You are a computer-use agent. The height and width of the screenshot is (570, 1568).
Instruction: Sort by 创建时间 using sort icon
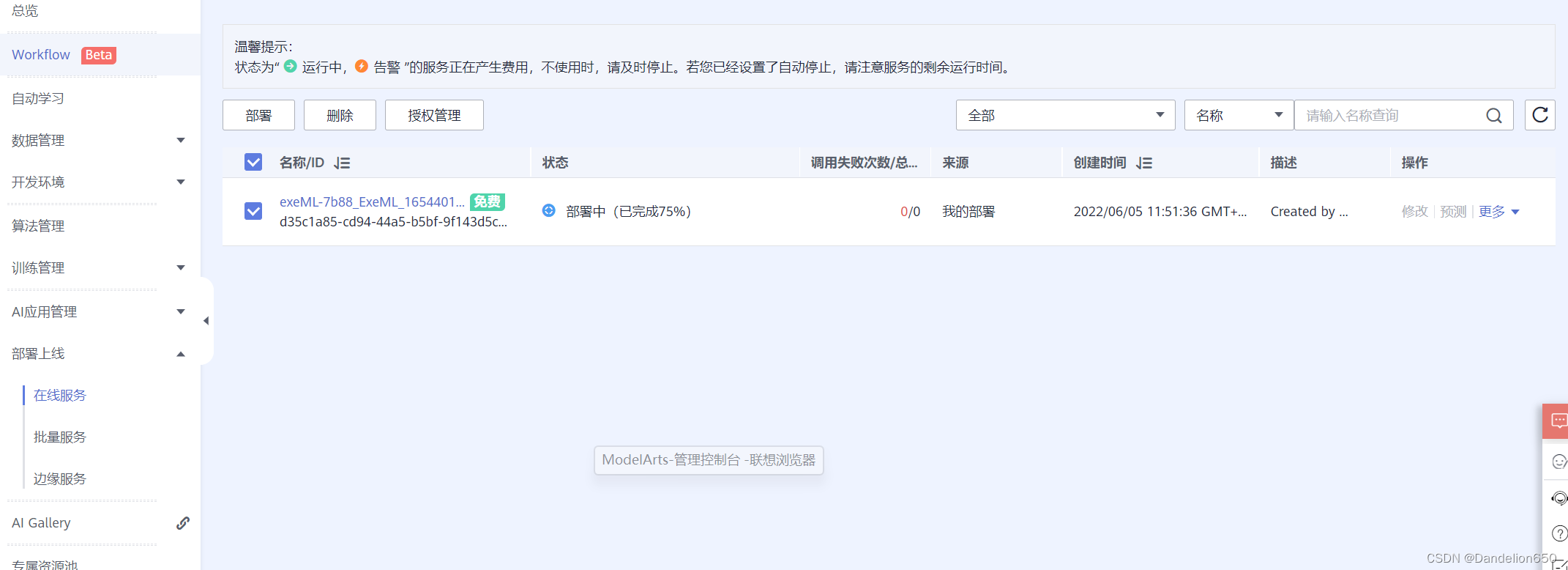[x=1144, y=163]
